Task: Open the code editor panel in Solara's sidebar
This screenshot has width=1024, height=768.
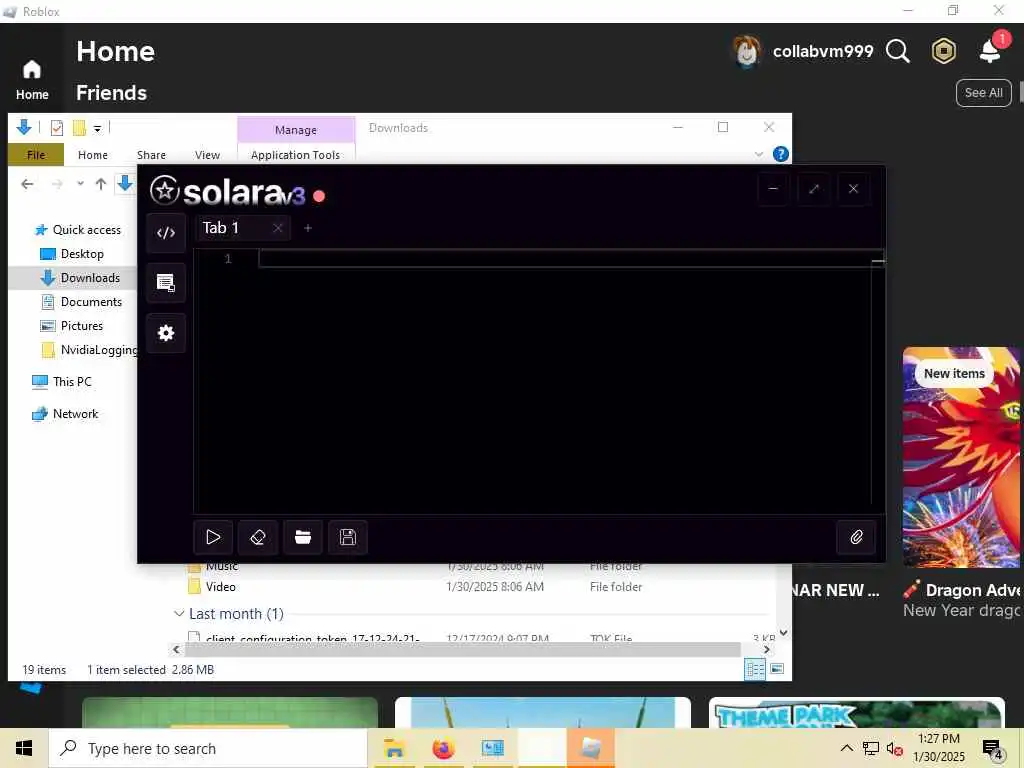Action: pyautogui.click(x=166, y=233)
